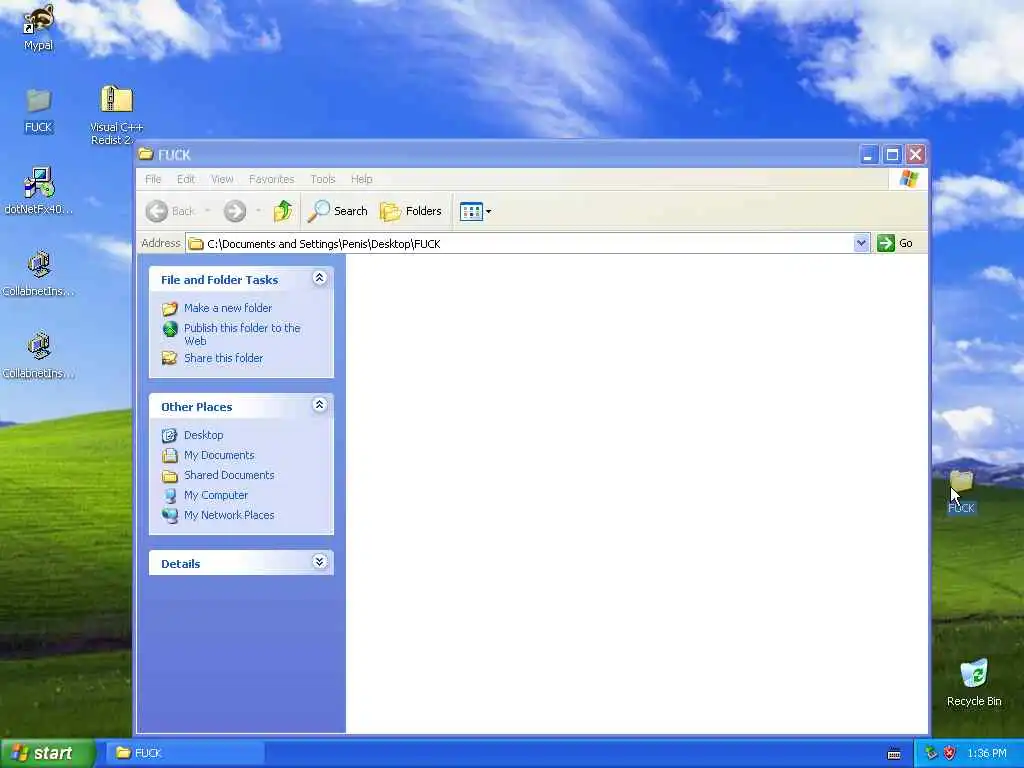Screen dimensions: 1024x768
Task: Click Make a new folder link
Action: pos(227,308)
